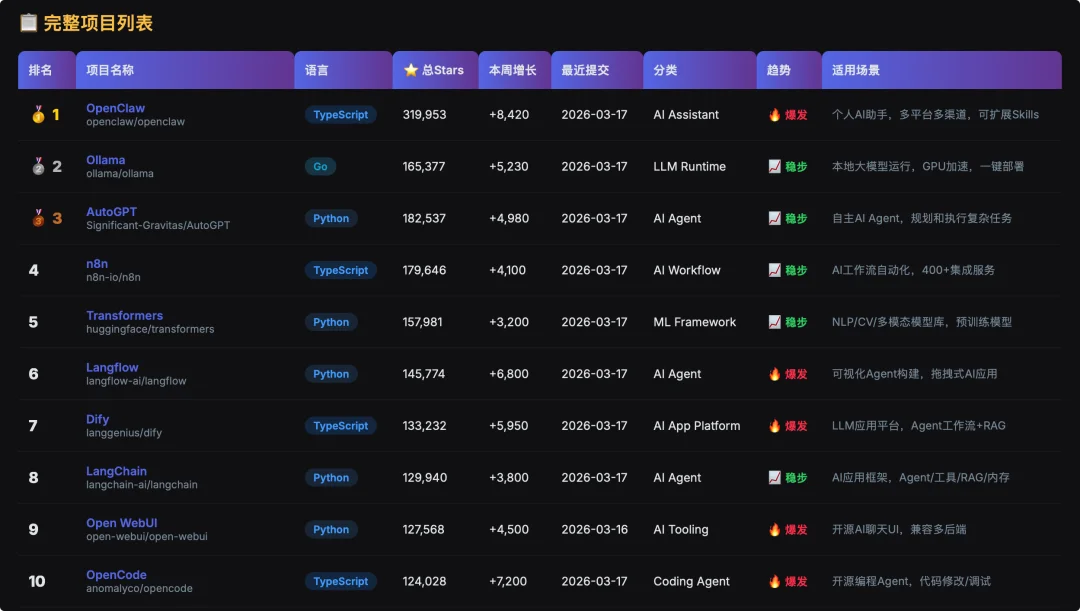Click the gold medal icon for rank 1

(x=38, y=115)
